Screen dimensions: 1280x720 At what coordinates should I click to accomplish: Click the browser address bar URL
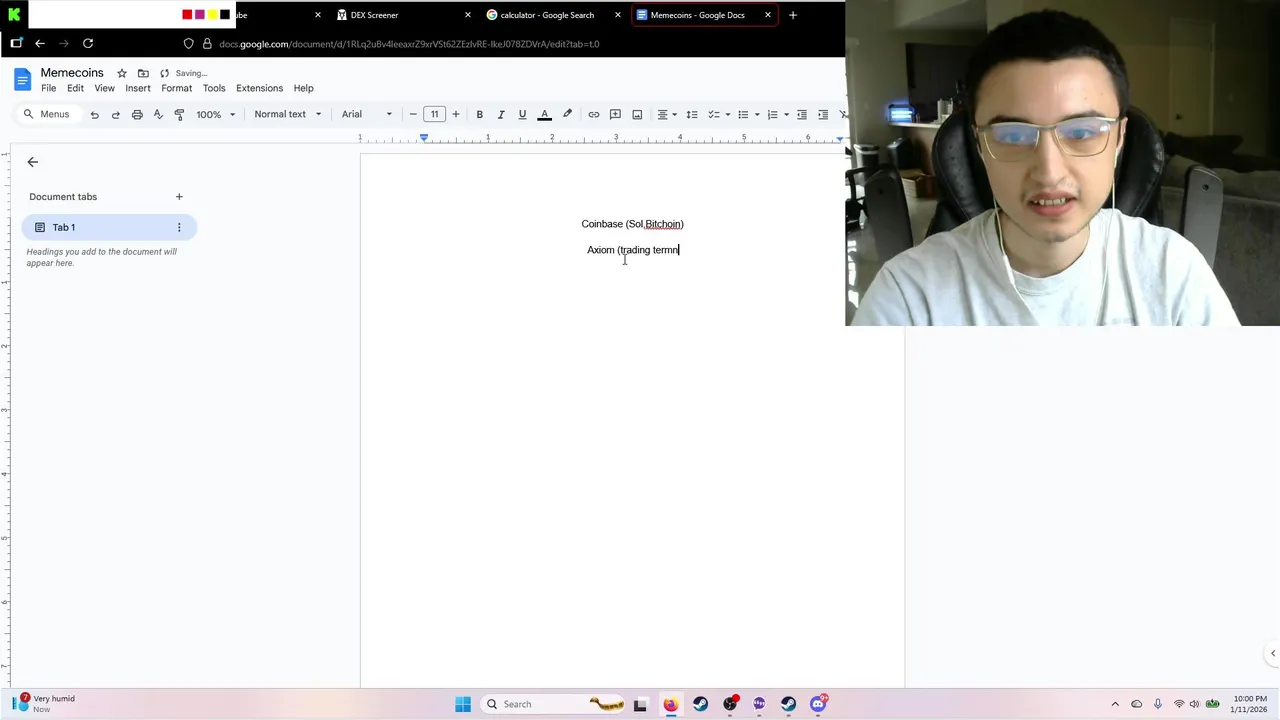coord(409,44)
